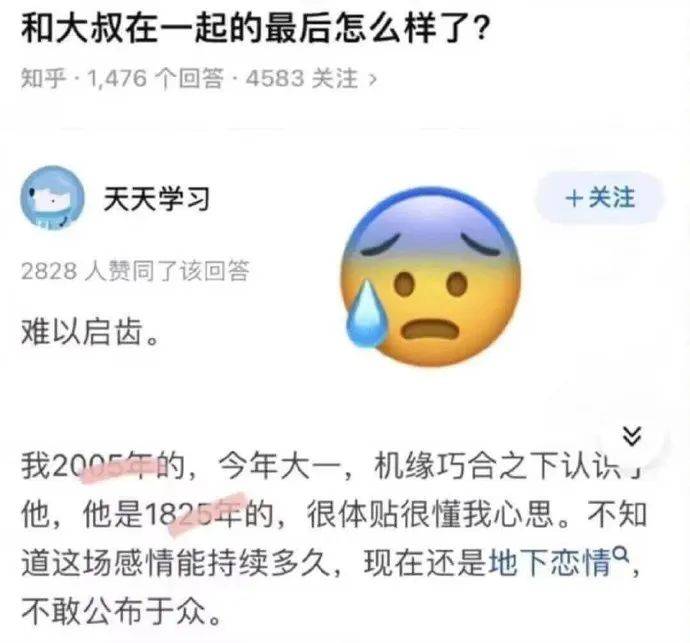Open the 天天学习 user avatar
This screenshot has width=690, height=643.
click(x=52, y=198)
